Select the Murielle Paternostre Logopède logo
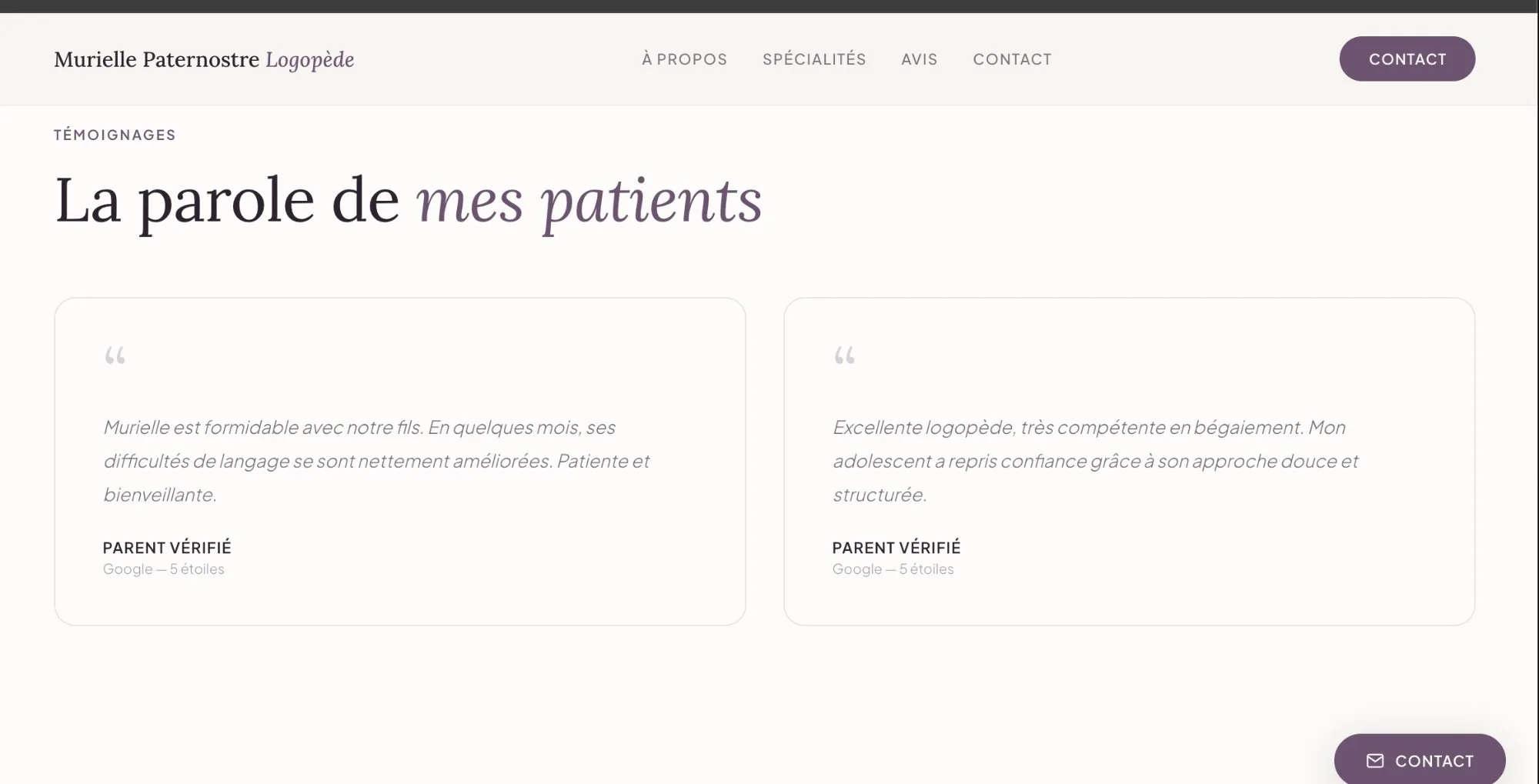The image size is (1539, 784). tap(203, 59)
